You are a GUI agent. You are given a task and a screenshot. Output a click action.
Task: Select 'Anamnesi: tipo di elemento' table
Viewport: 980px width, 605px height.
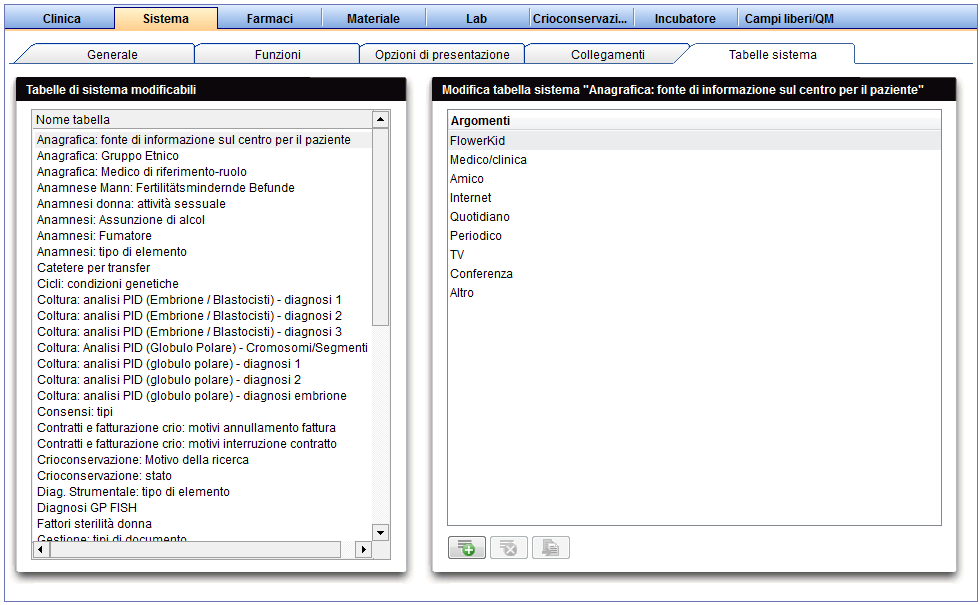(202, 252)
